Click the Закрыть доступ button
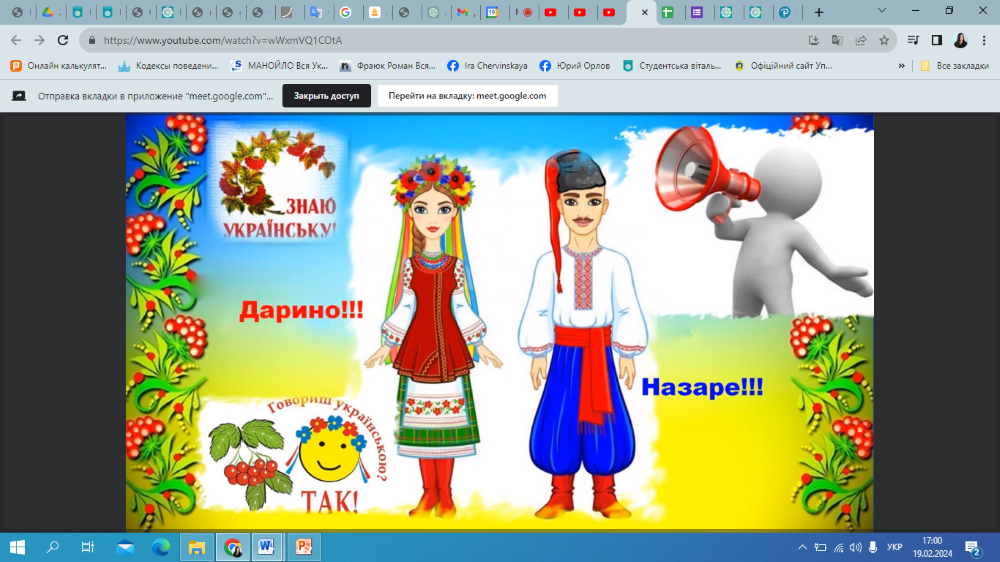This screenshot has height=562, width=1000. click(x=326, y=96)
